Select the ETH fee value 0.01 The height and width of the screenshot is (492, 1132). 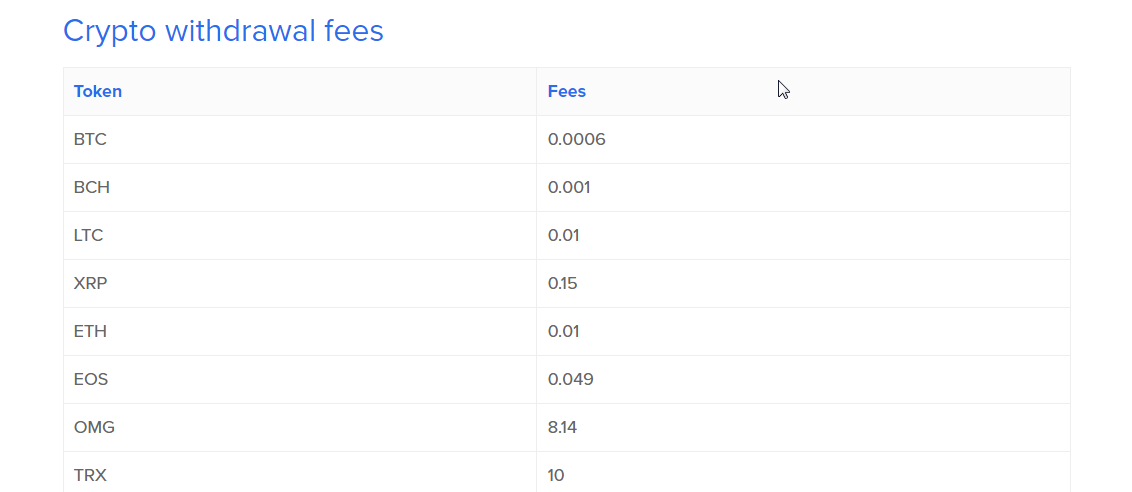tap(564, 332)
